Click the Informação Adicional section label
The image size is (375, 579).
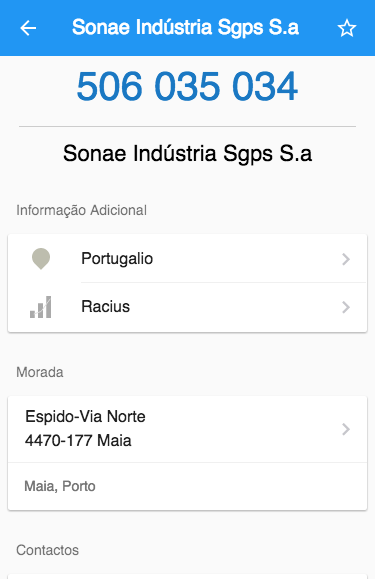coord(81,210)
